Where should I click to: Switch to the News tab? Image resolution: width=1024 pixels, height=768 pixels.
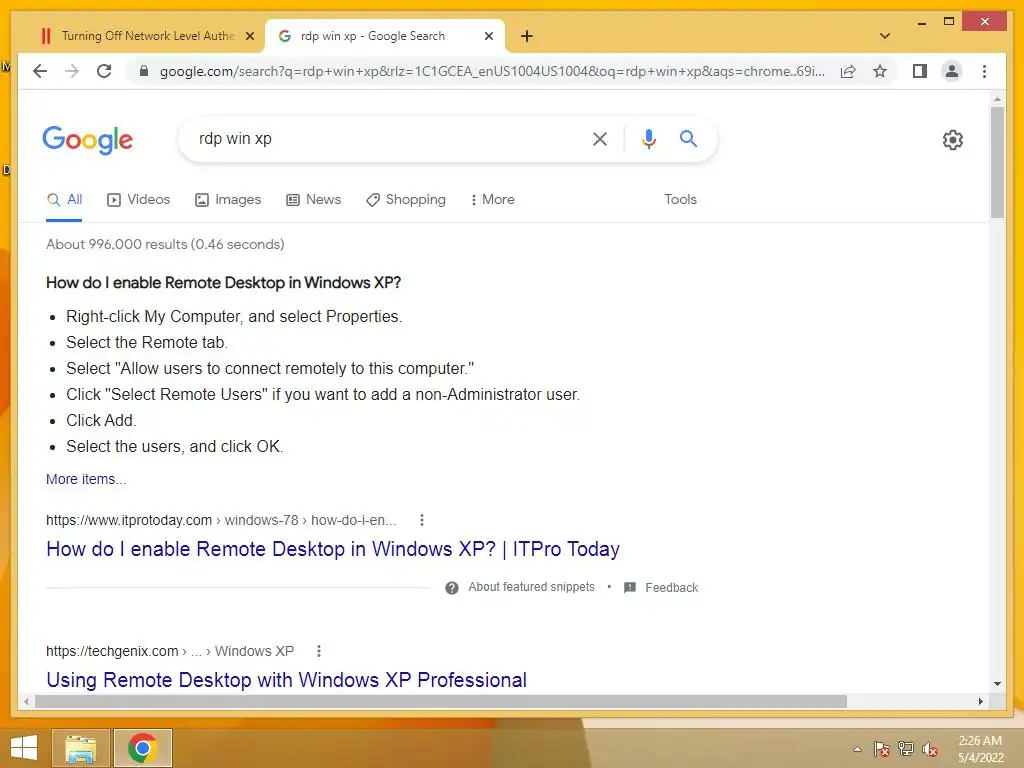313,199
